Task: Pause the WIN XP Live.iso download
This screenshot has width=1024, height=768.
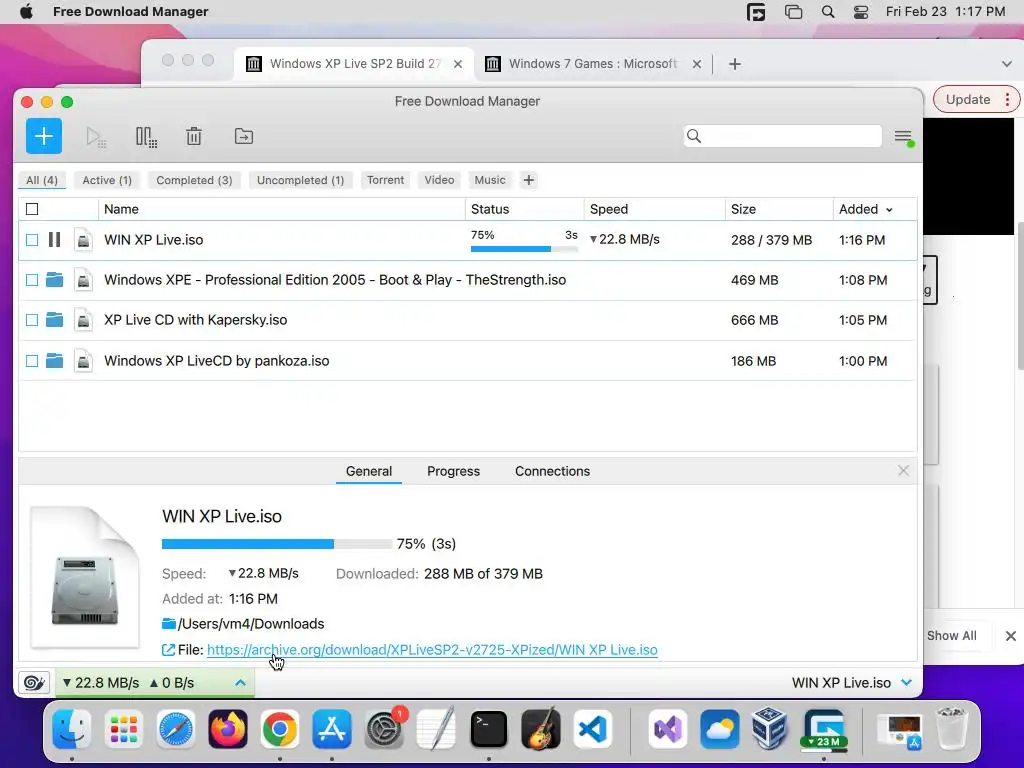Action: point(54,240)
